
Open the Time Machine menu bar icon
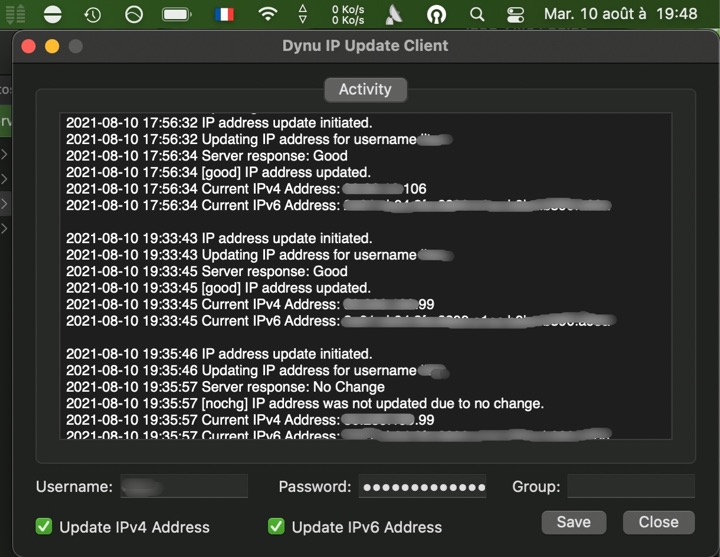point(92,15)
